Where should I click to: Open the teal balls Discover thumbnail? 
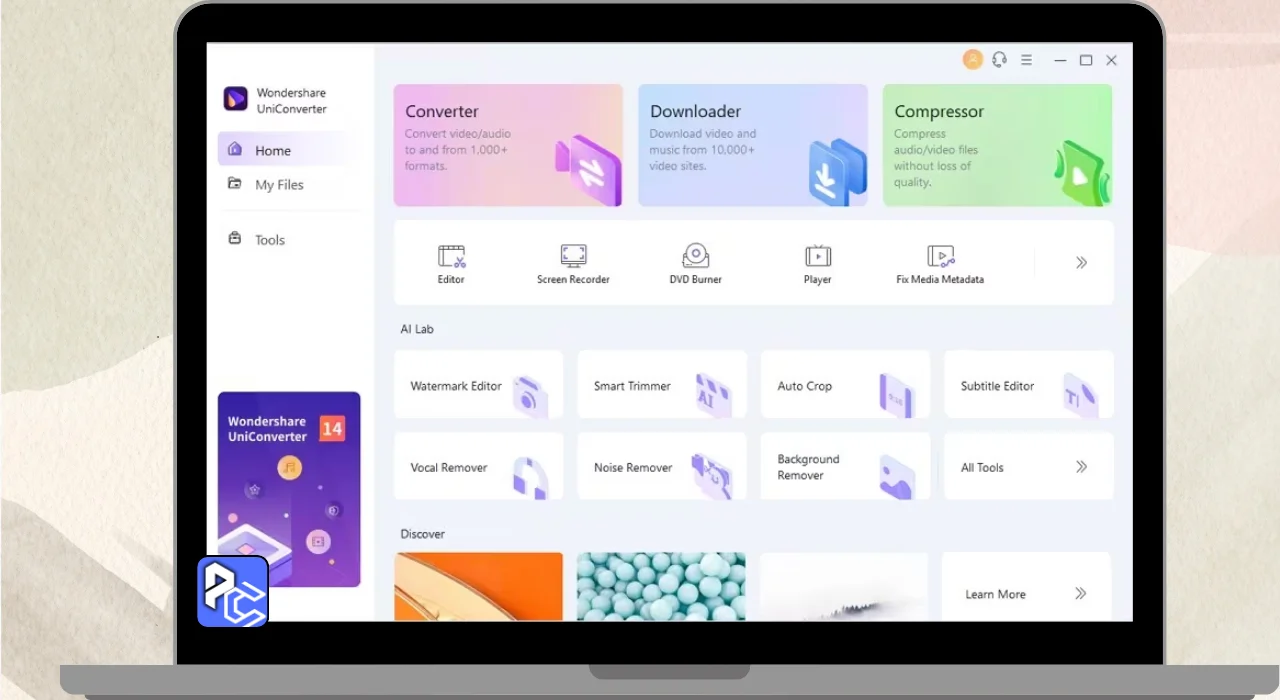point(661,587)
